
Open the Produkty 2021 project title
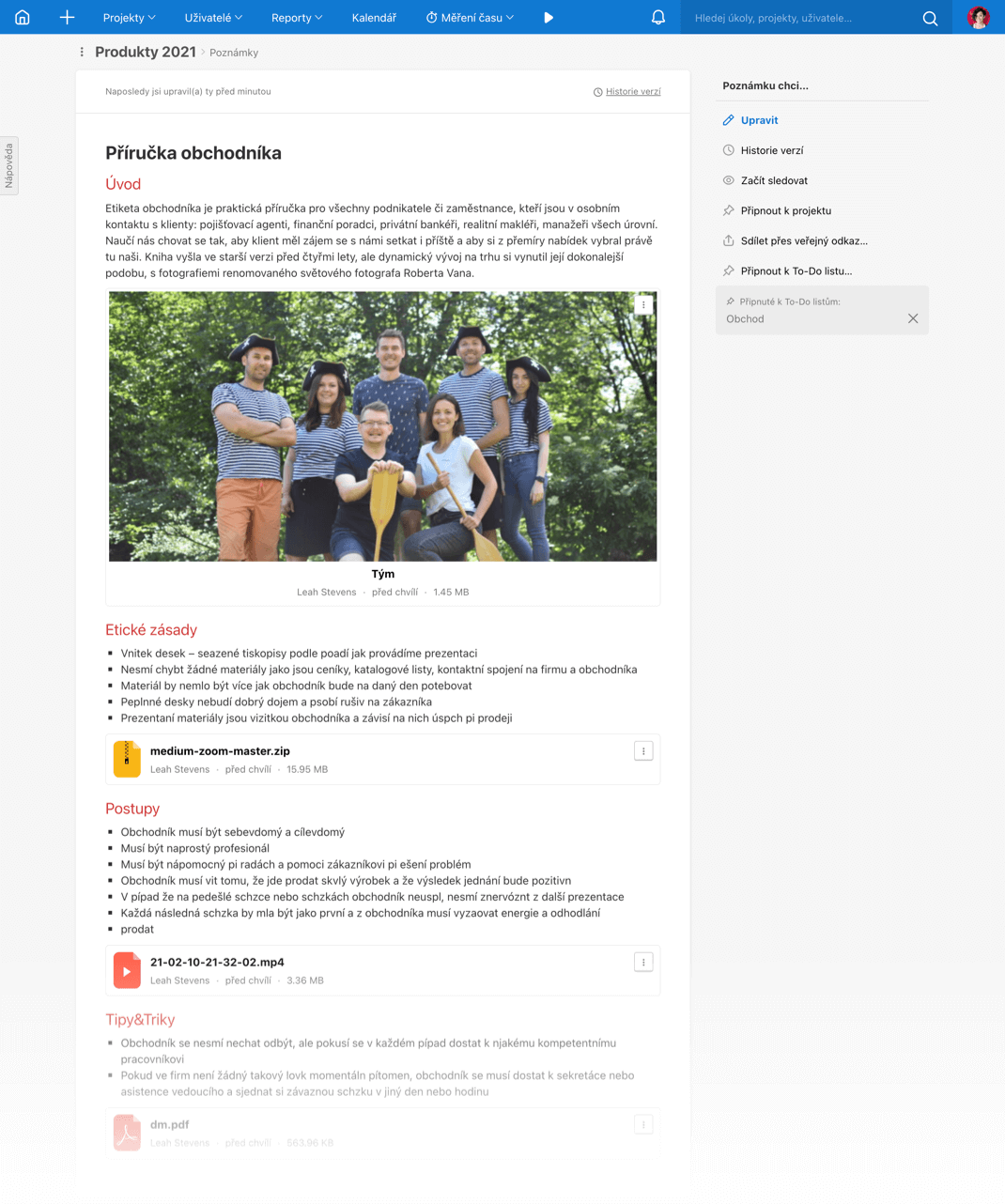click(146, 52)
